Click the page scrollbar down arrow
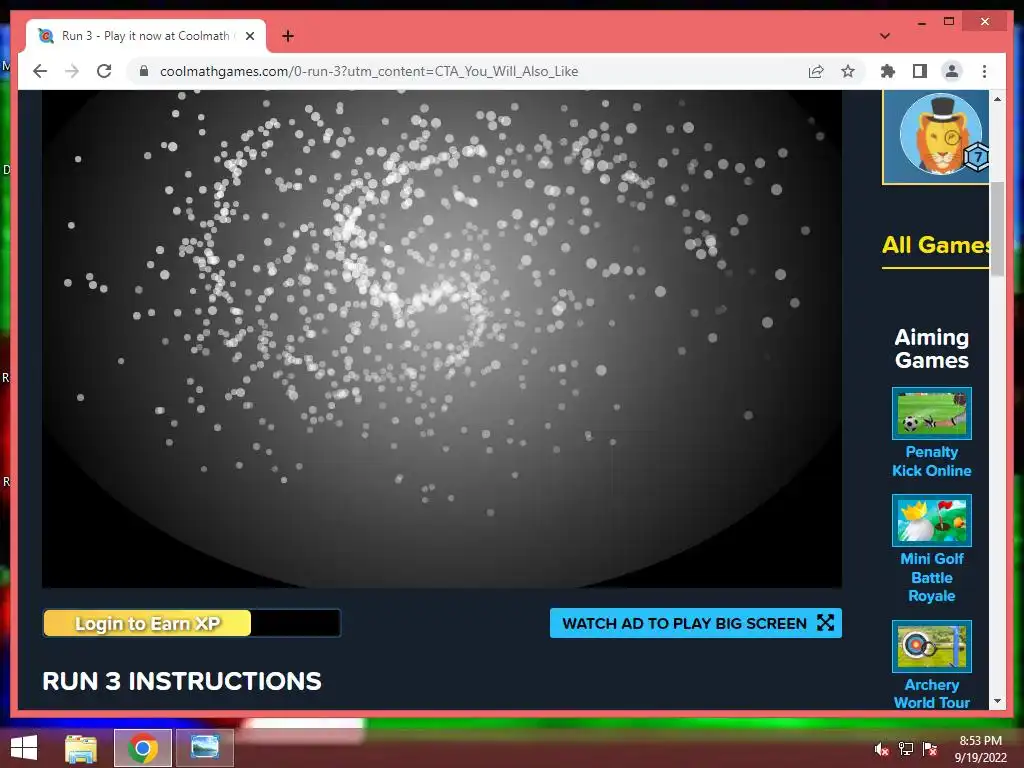The height and width of the screenshot is (768, 1024). [997, 701]
